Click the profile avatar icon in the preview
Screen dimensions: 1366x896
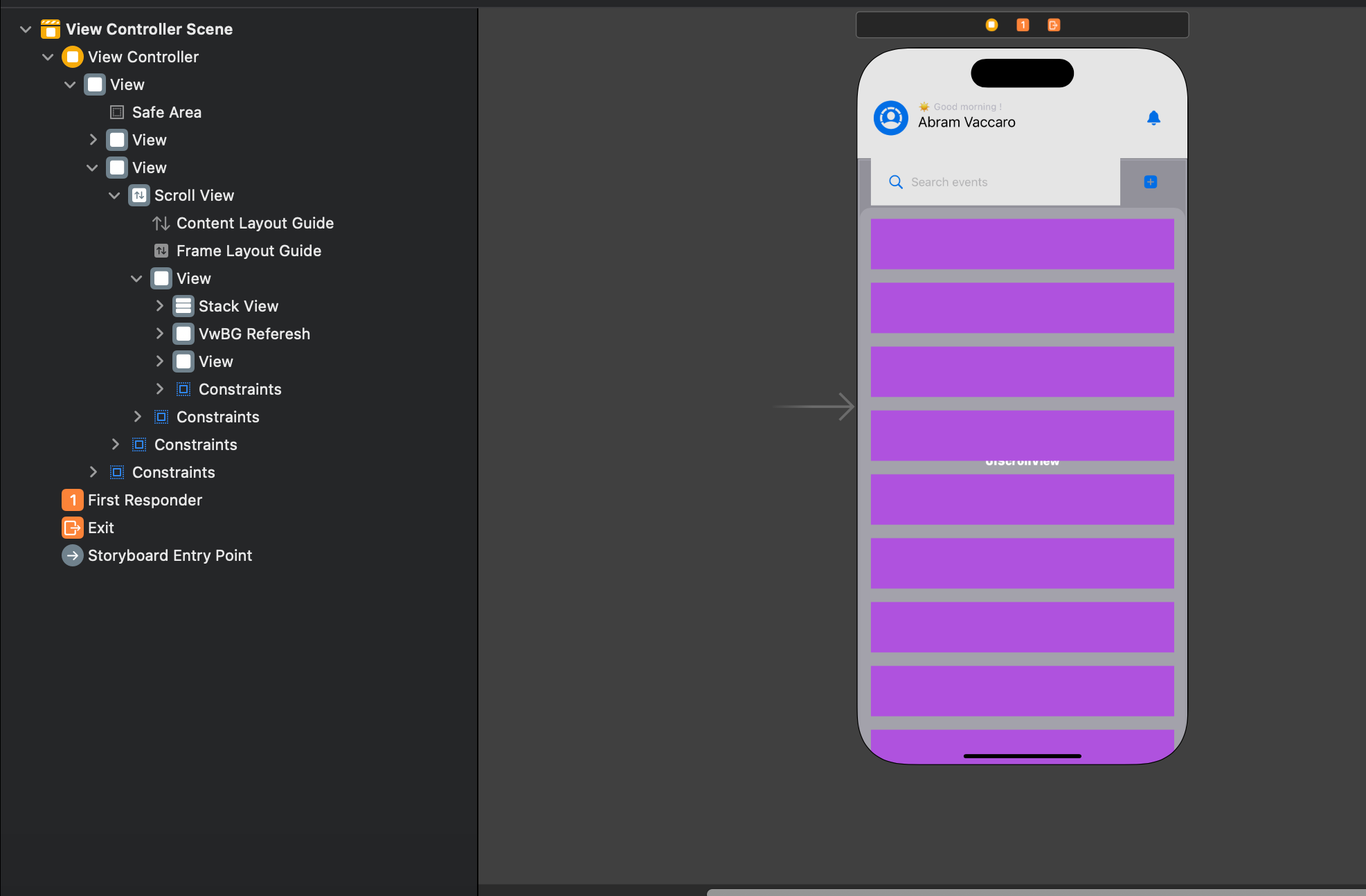click(x=891, y=118)
